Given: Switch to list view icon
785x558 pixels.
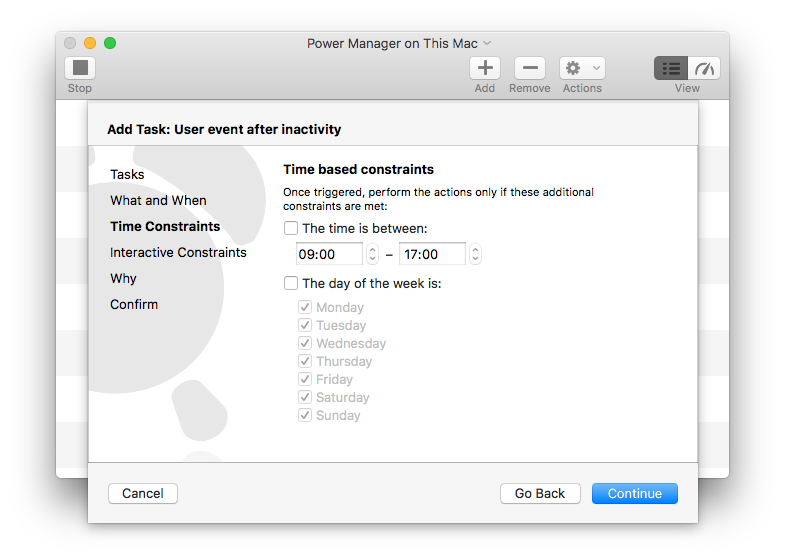Looking at the screenshot, I should pos(671,68).
